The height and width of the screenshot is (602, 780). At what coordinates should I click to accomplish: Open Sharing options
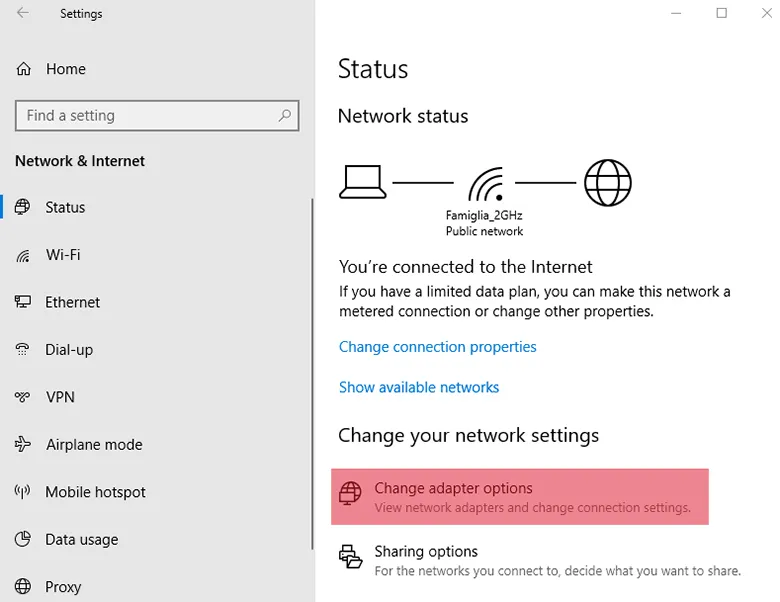426,552
